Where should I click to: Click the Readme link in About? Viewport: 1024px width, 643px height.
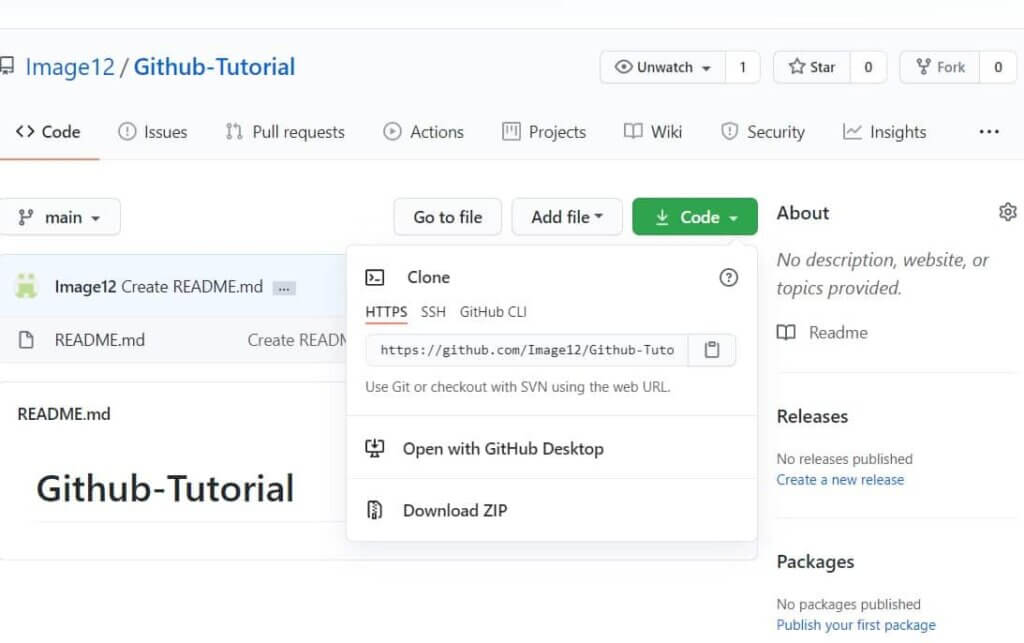[838, 332]
